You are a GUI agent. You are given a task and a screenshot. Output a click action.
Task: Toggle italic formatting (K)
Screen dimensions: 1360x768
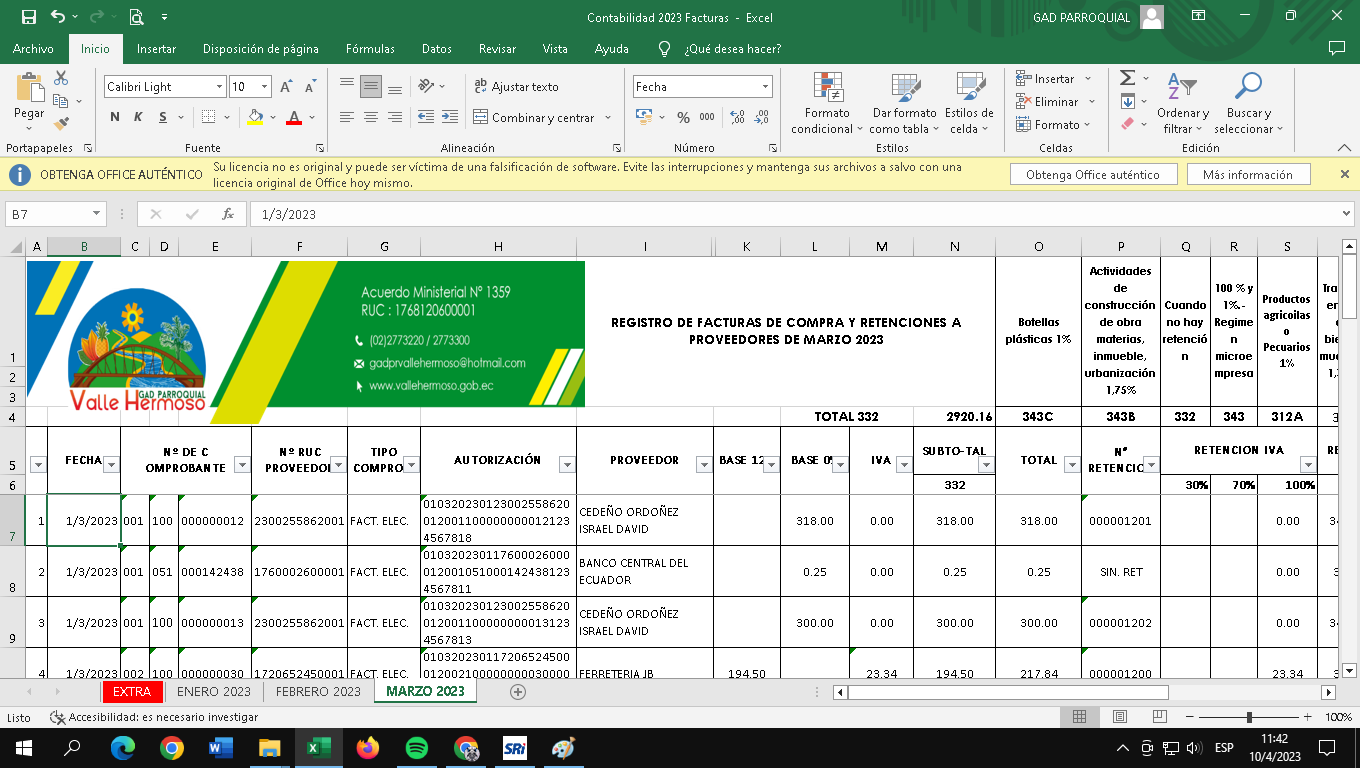[x=137, y=118]
